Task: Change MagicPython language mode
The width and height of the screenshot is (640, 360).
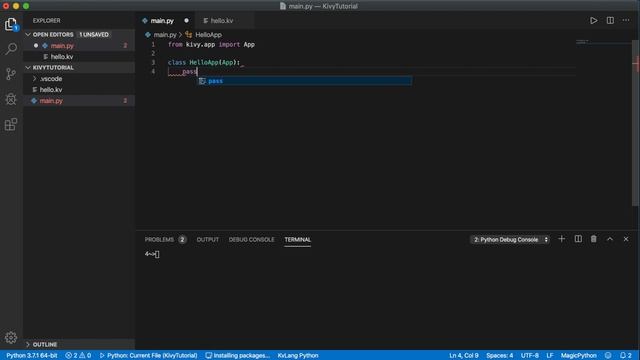Action: (578, 356)
